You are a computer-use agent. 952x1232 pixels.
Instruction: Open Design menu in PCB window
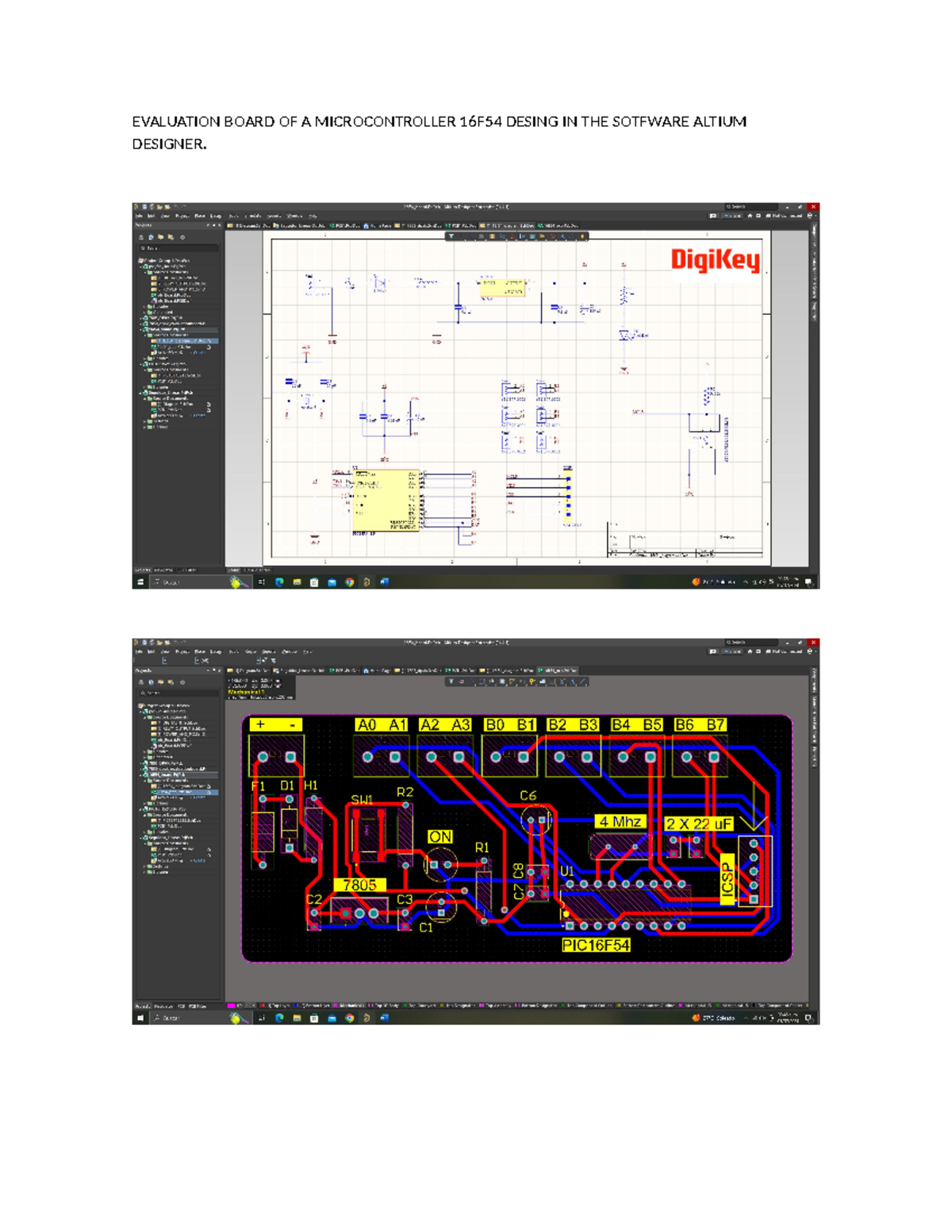pos(216,651)
